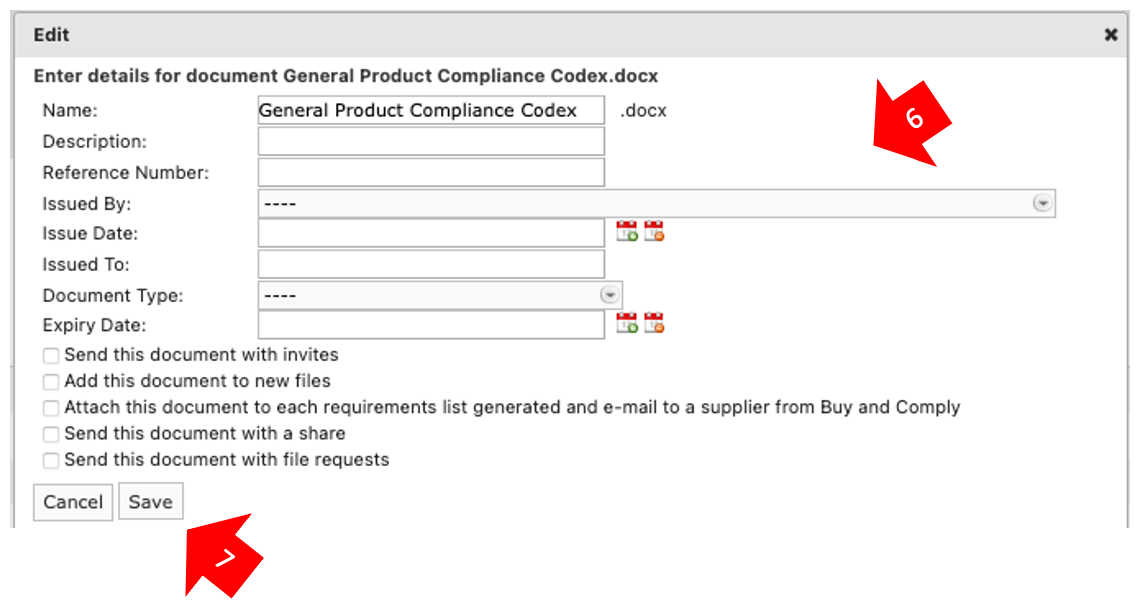The height and width of the screenshot is (607, 1144).
Task: Close the Edit dialog with X
Action: [x=1110, y=34]
